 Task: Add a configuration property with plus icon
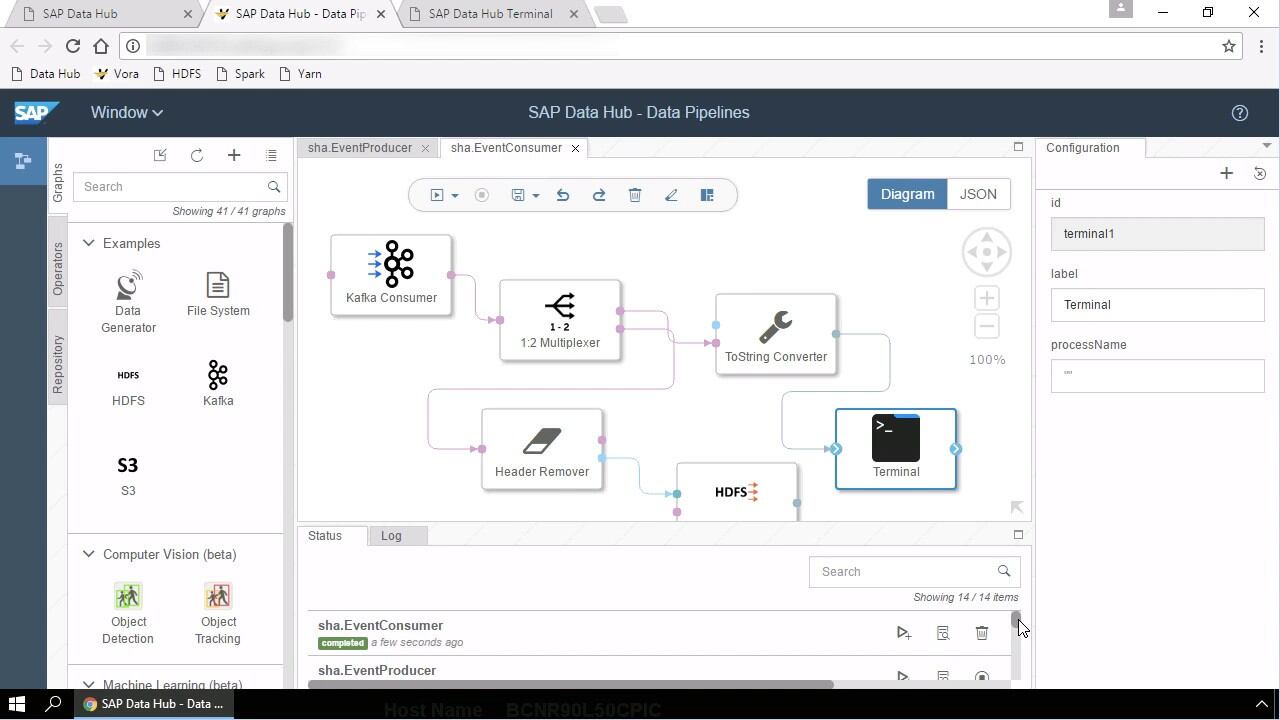click(1227, 173)
